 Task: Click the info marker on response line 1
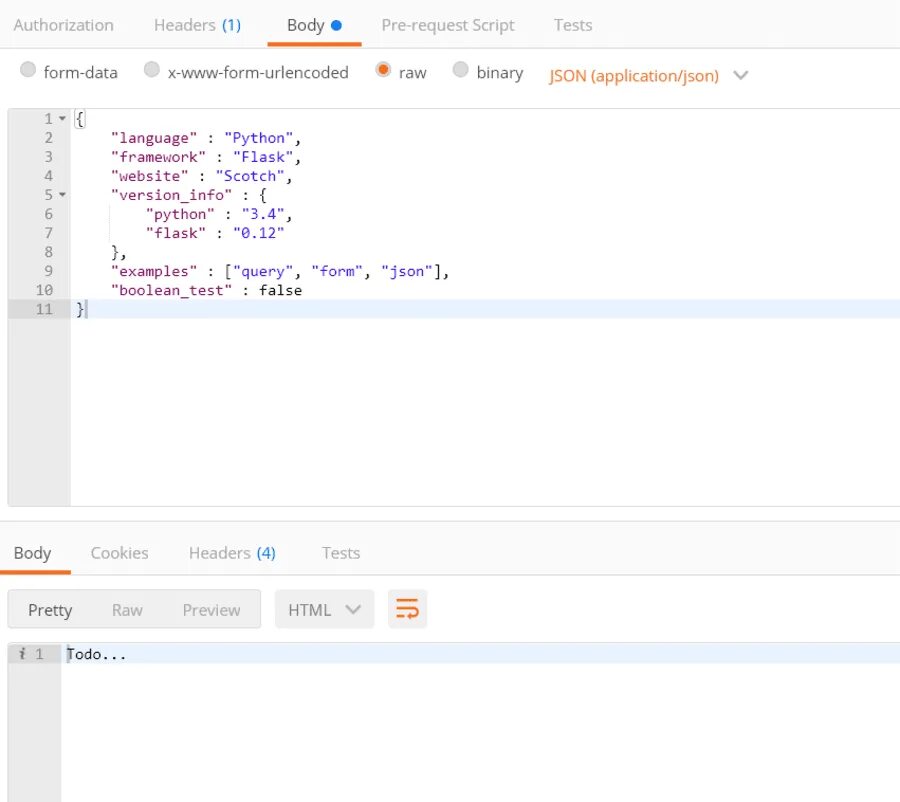[22, 653]
